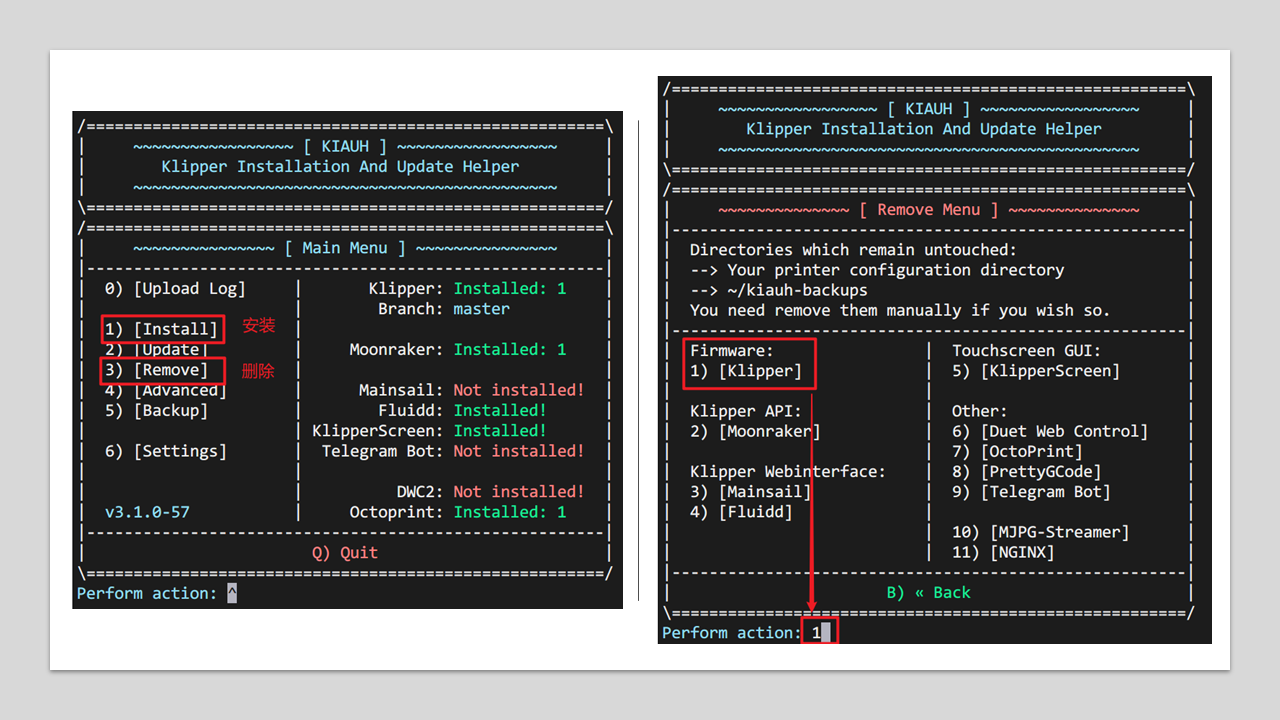Select 3) [Remove] in the Main Menu
1280x720 pixels.
tap(156, 370)
